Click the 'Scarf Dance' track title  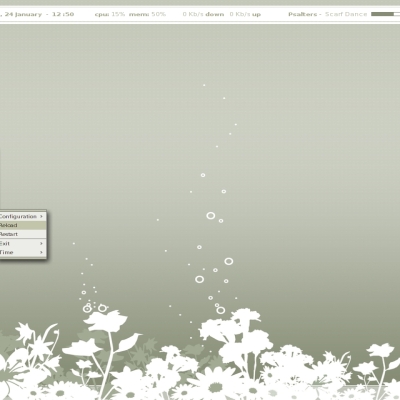click(x=346, y=14)
